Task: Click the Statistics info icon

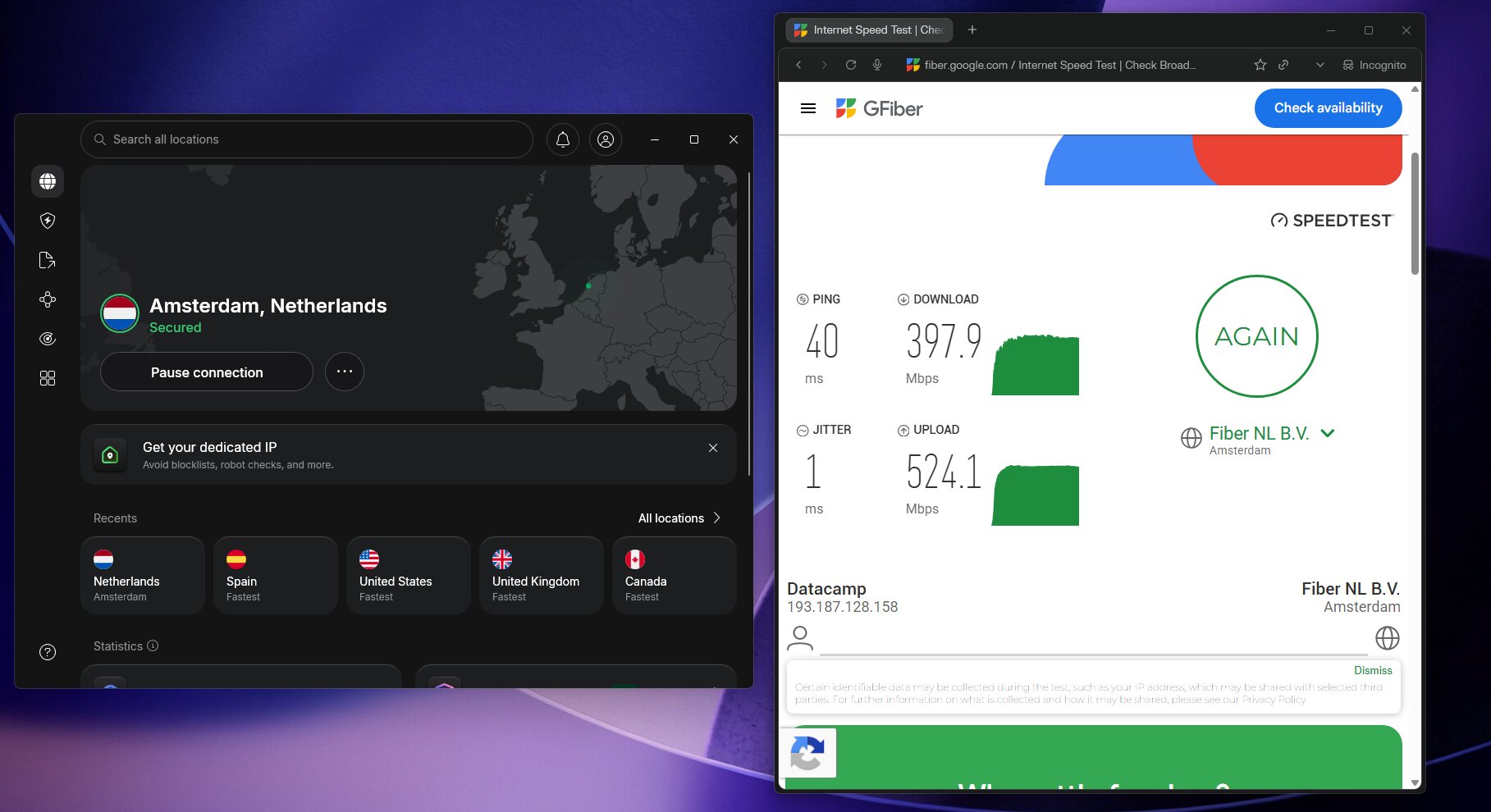Action: pos(153,645)
